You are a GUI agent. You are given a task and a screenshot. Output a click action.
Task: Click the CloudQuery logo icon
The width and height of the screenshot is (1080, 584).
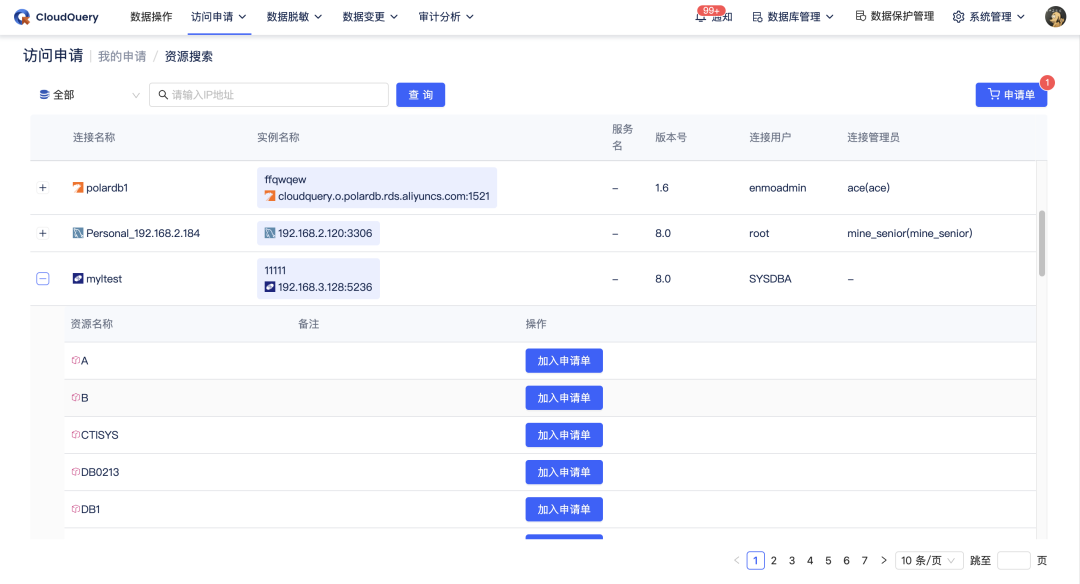(x=22, y=17)
